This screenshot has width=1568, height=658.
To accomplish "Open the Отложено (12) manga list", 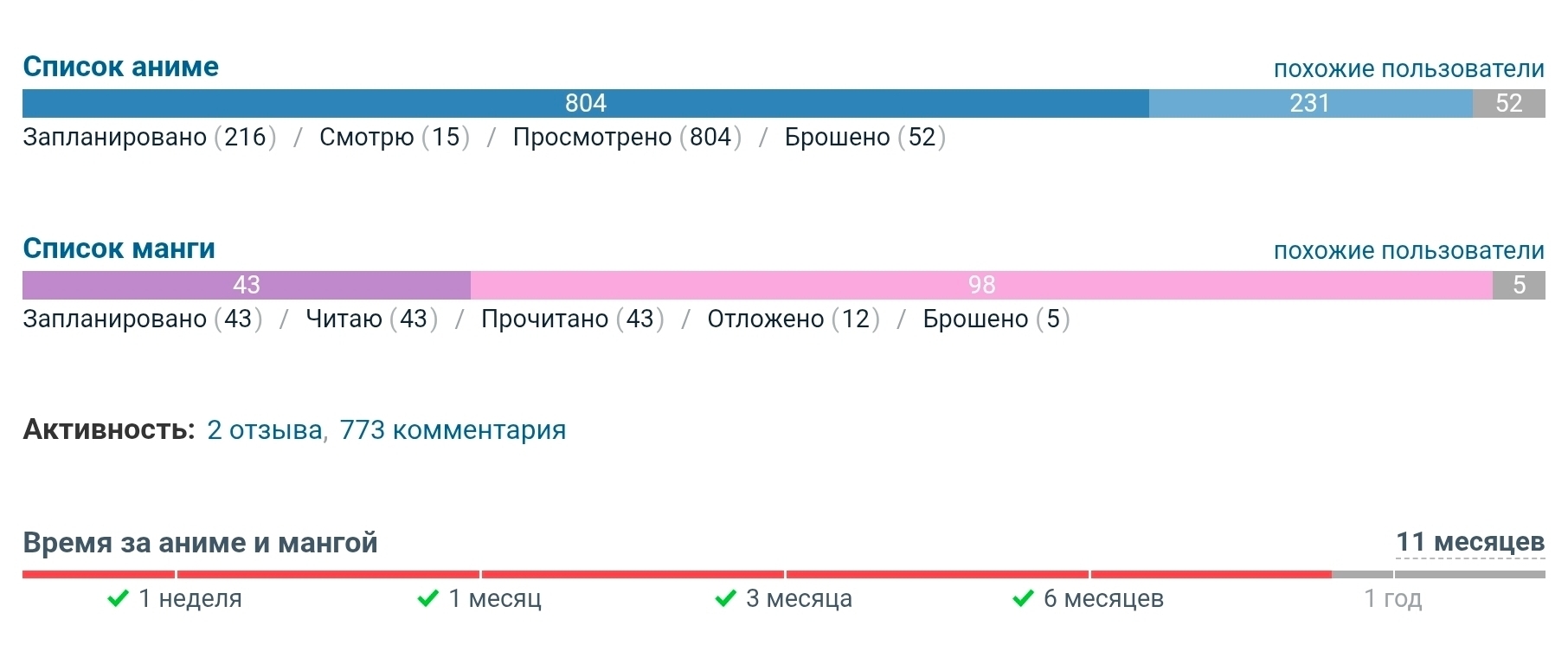I will click(793, 319).
